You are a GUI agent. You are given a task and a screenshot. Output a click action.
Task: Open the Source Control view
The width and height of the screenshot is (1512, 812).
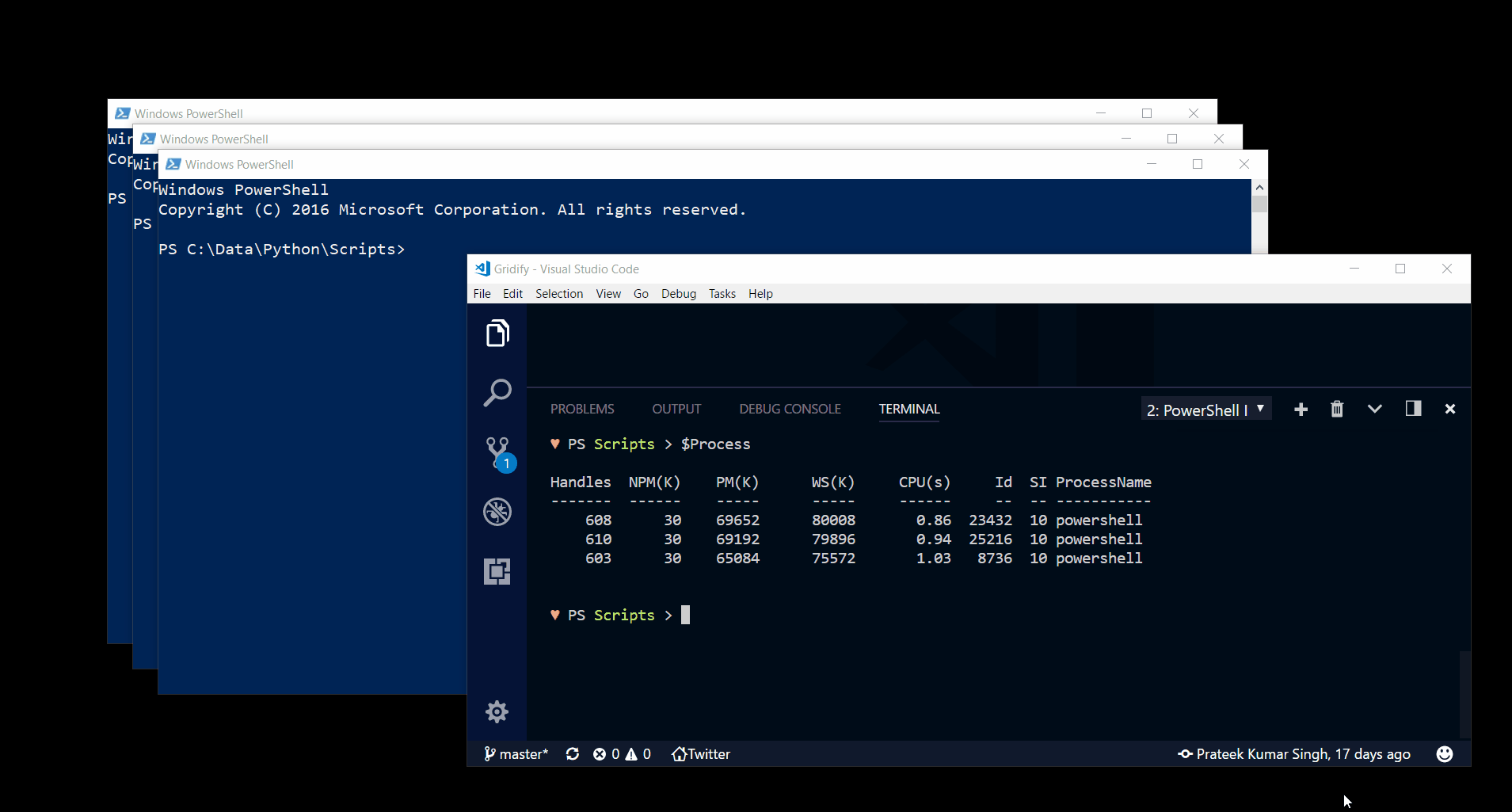499,454
